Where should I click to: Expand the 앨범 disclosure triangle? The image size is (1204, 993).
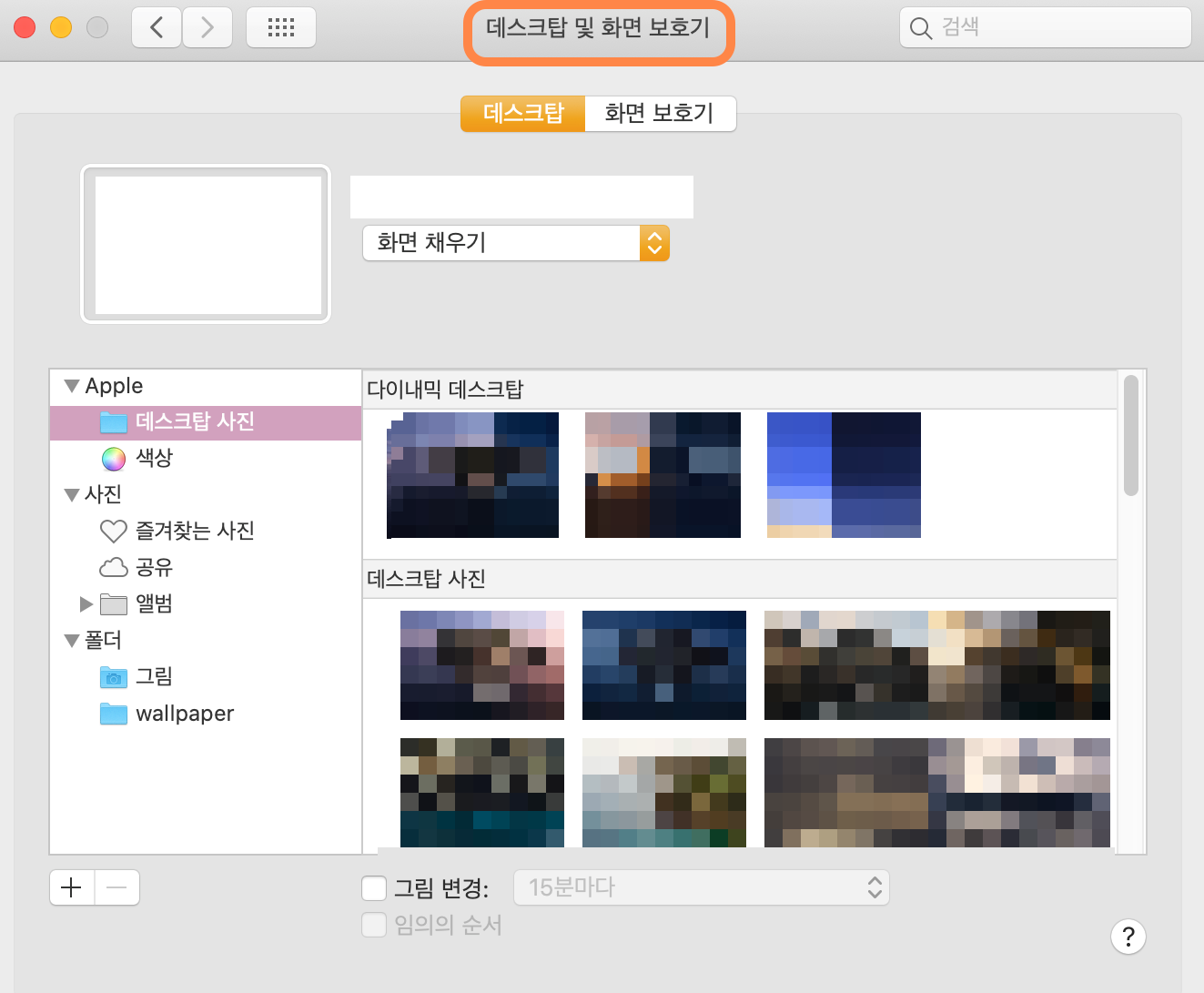[x=86, y=604]
